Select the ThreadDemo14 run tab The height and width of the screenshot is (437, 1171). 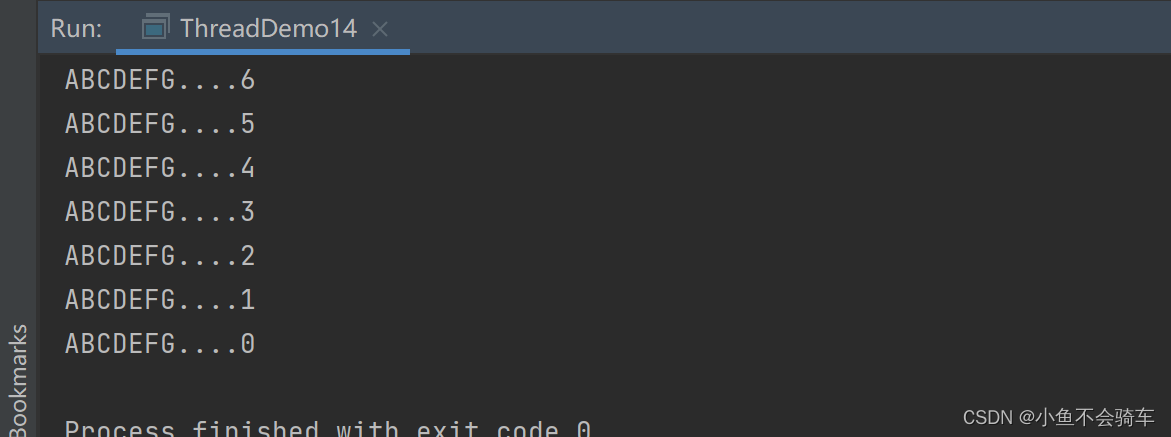[263, 28]
